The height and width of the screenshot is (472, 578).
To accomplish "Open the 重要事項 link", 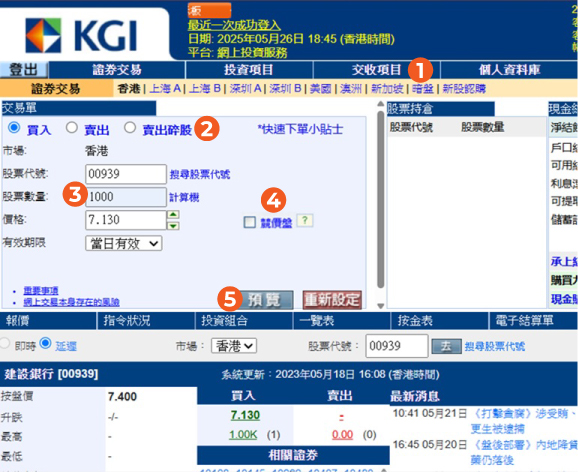I will tap(41, 291).
